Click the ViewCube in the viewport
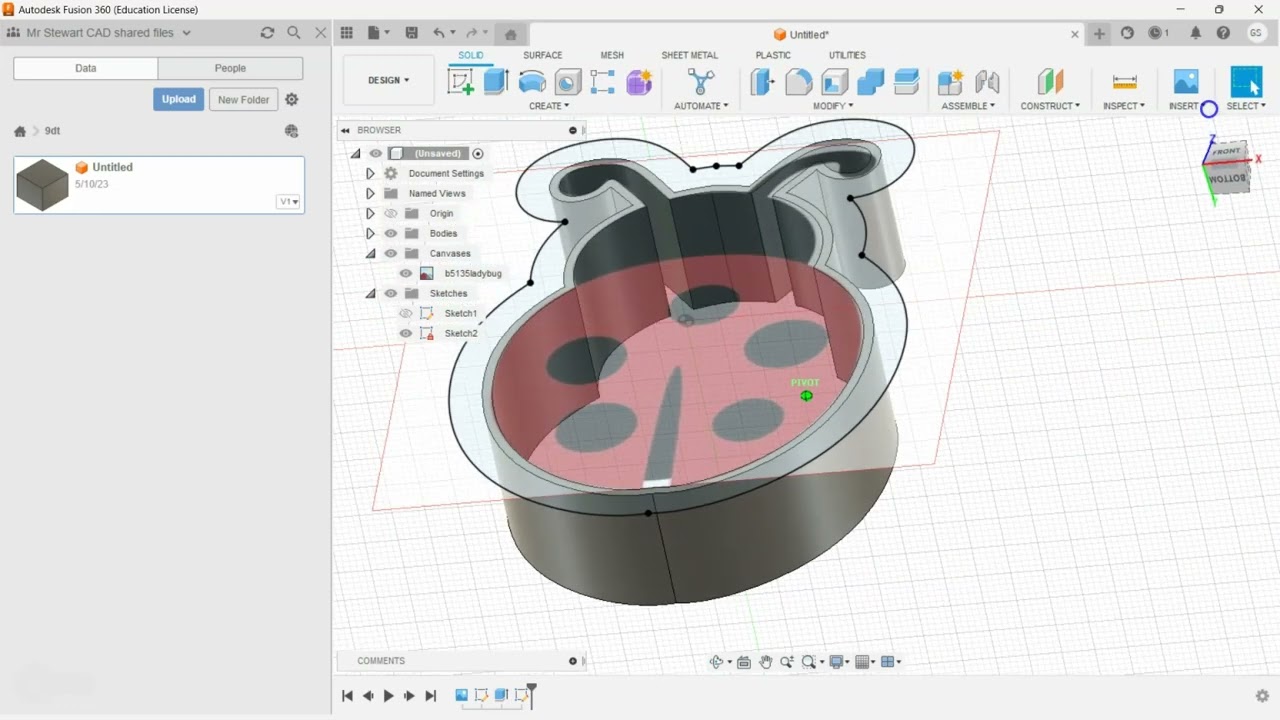 (1227, 167)
